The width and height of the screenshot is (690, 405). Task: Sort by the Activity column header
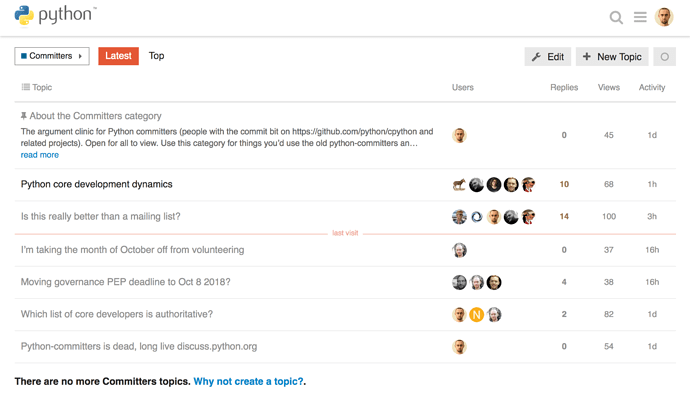(652, 87)
